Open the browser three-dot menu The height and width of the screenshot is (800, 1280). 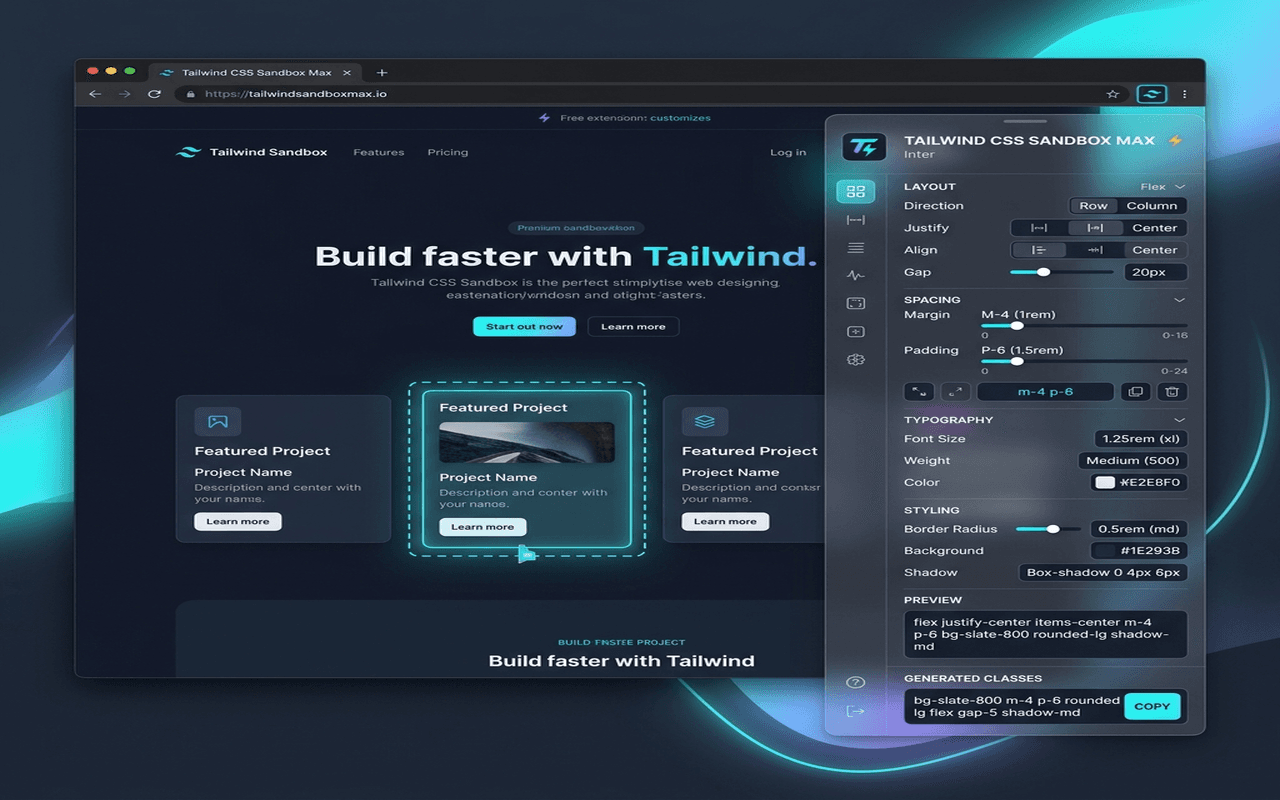(1185, 94)
